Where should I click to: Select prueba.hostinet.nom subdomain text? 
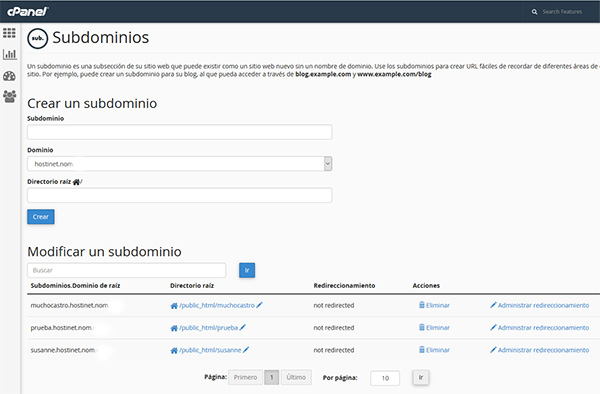tap(62, 328)
